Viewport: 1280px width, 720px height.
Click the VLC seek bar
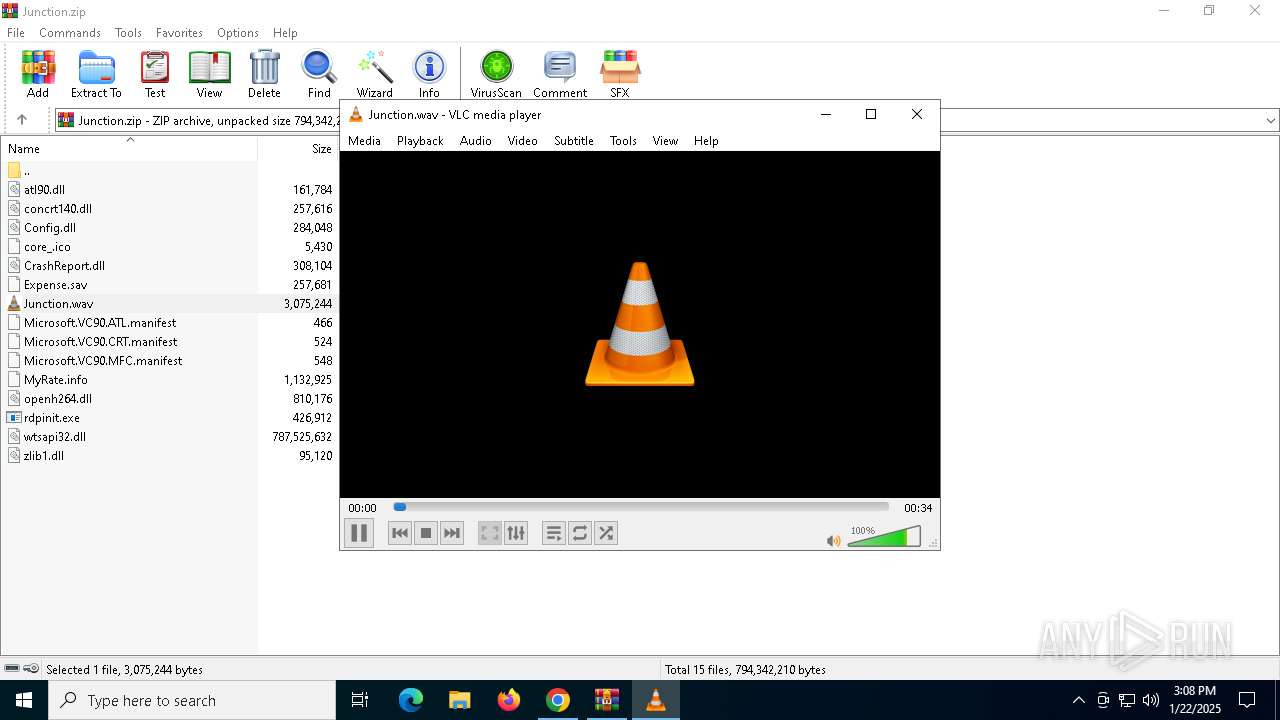(x=641, y=507)
